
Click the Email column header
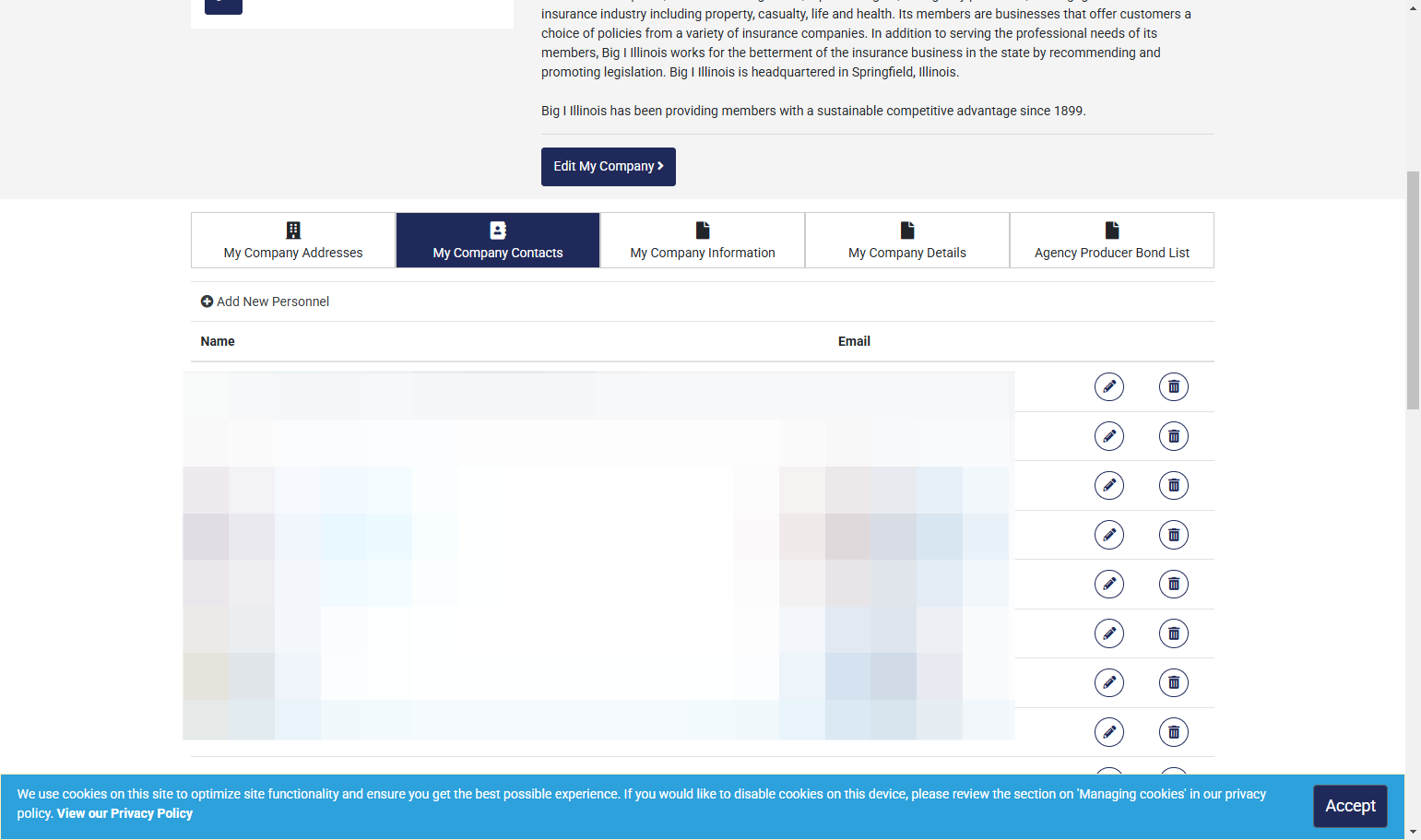point(854,341)
